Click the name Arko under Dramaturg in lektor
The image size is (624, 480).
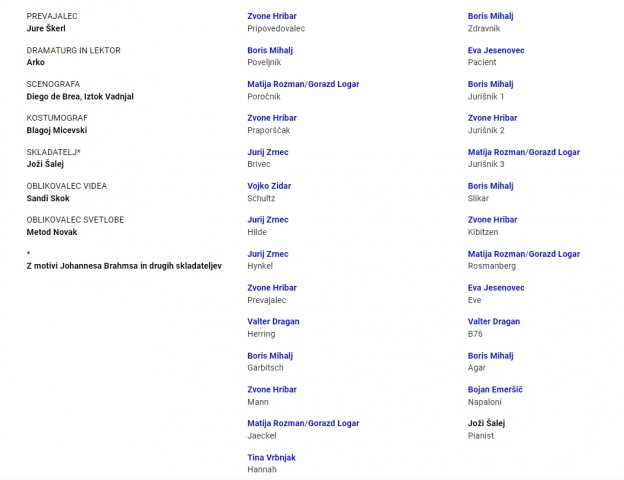[x=35, y=62]
